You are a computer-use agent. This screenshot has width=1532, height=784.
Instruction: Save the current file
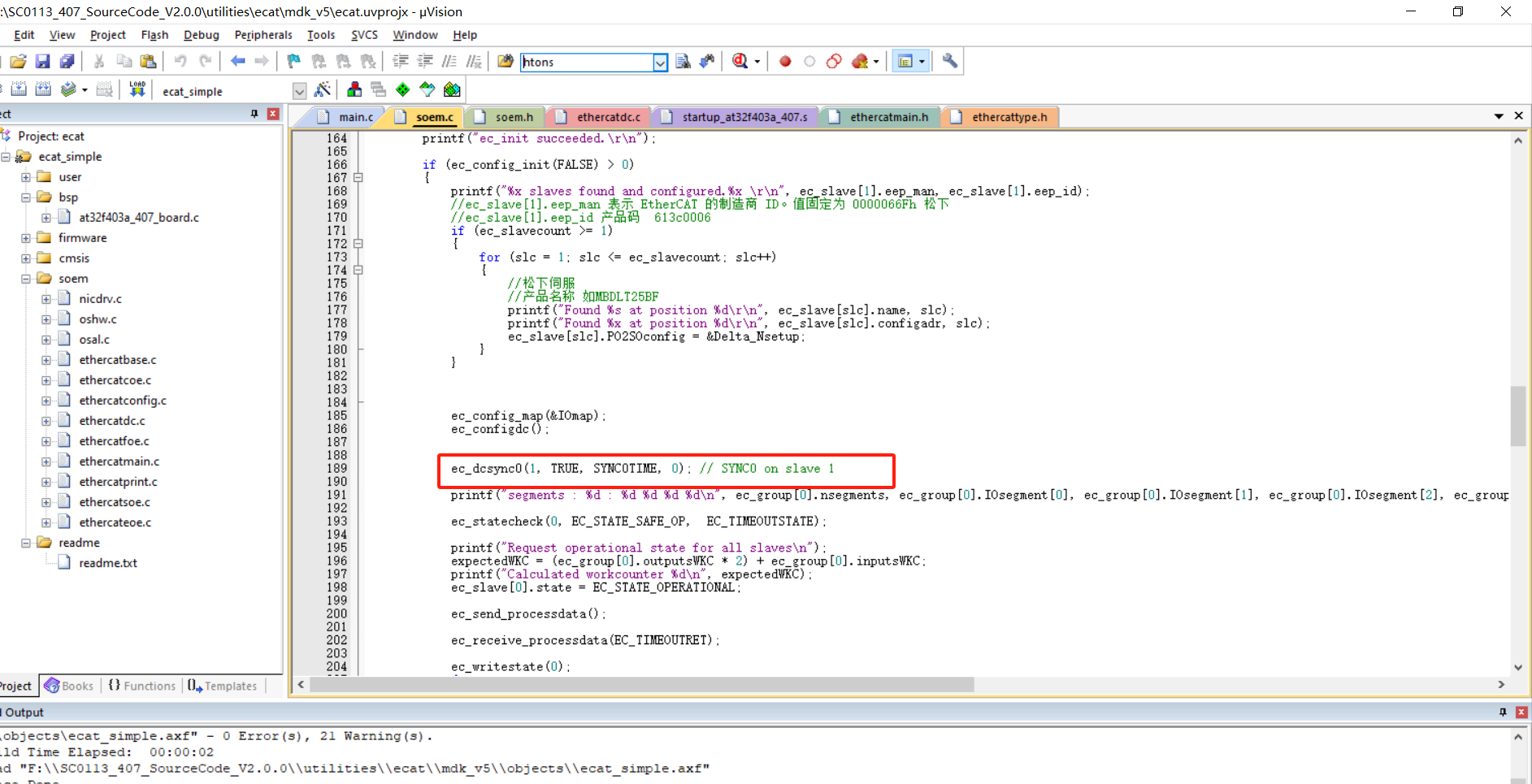point(43,61)
